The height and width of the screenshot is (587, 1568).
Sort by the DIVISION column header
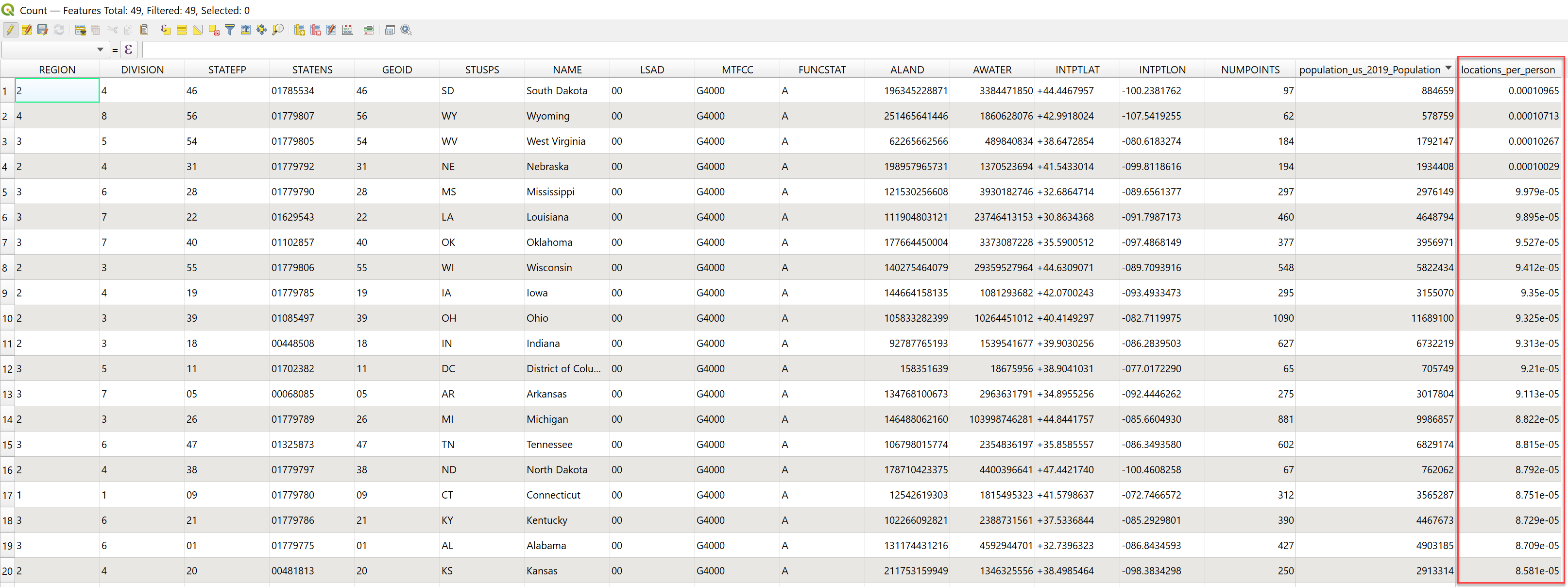[142, 69]
